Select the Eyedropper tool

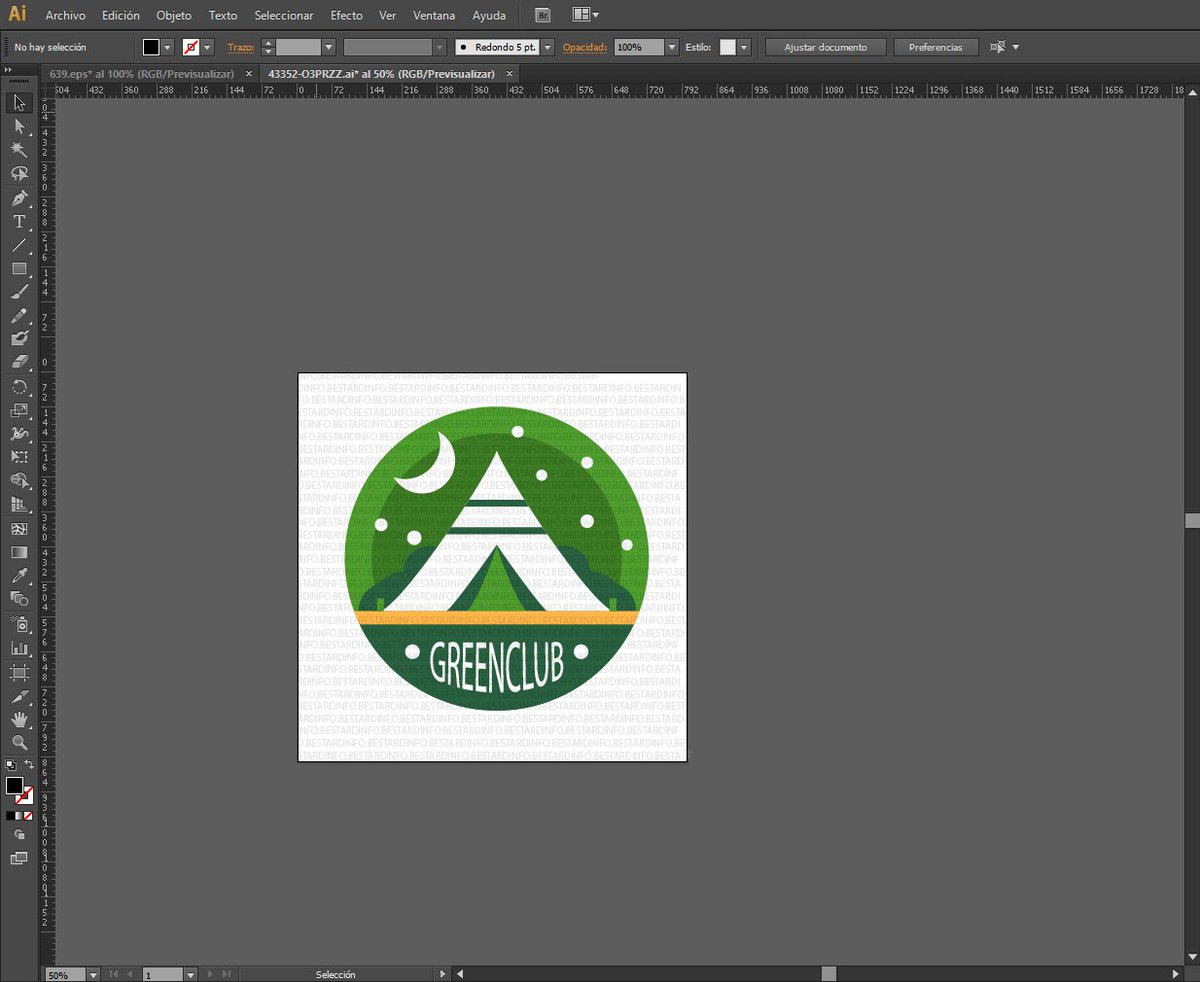pos(19,576)
